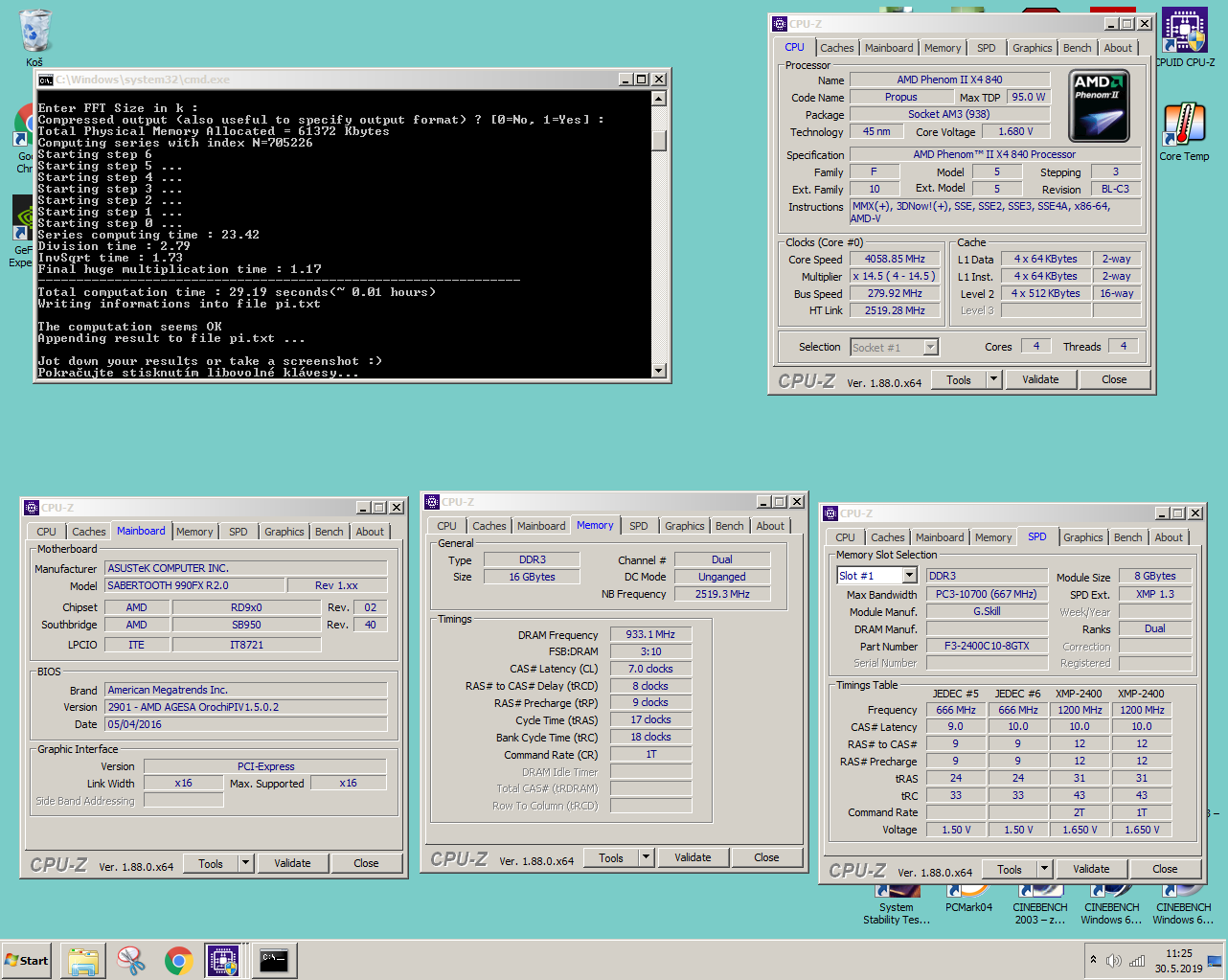Viewport: 1228px width, 980px height.
Task: Click CPU-Z title icon of CPU window
Action: click(x=780, y=24)
